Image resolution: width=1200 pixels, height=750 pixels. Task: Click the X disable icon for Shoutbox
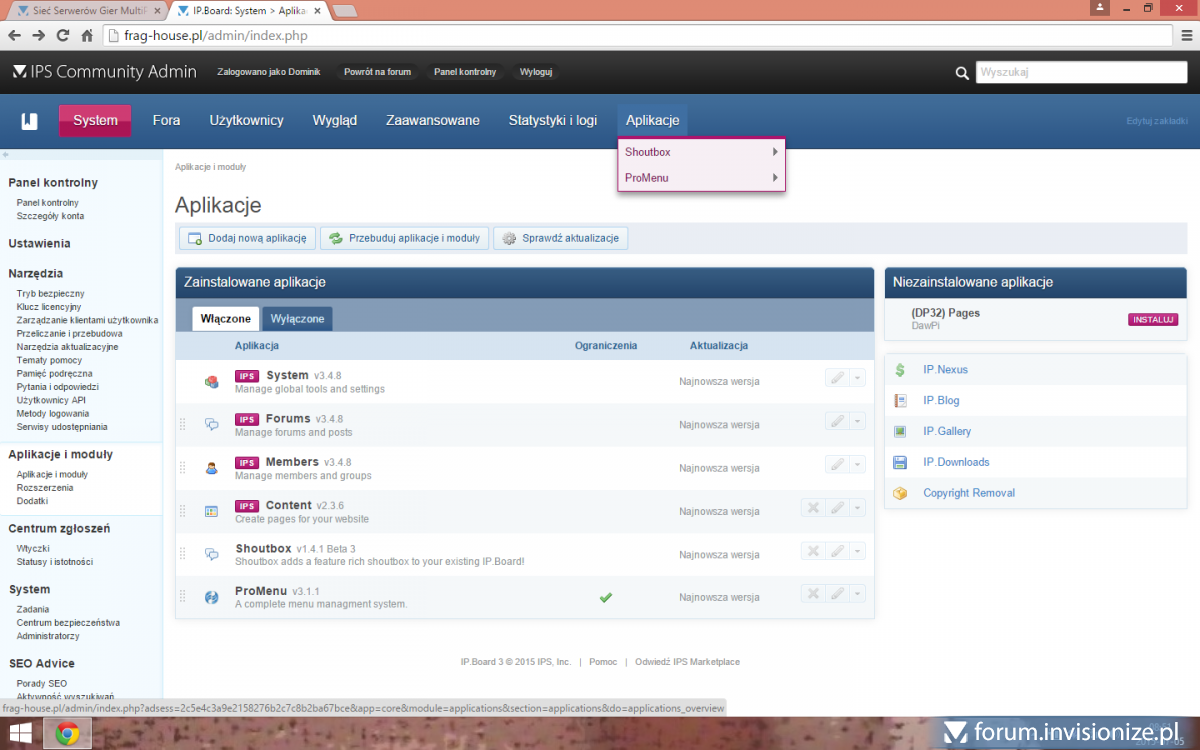coord(813,551)
